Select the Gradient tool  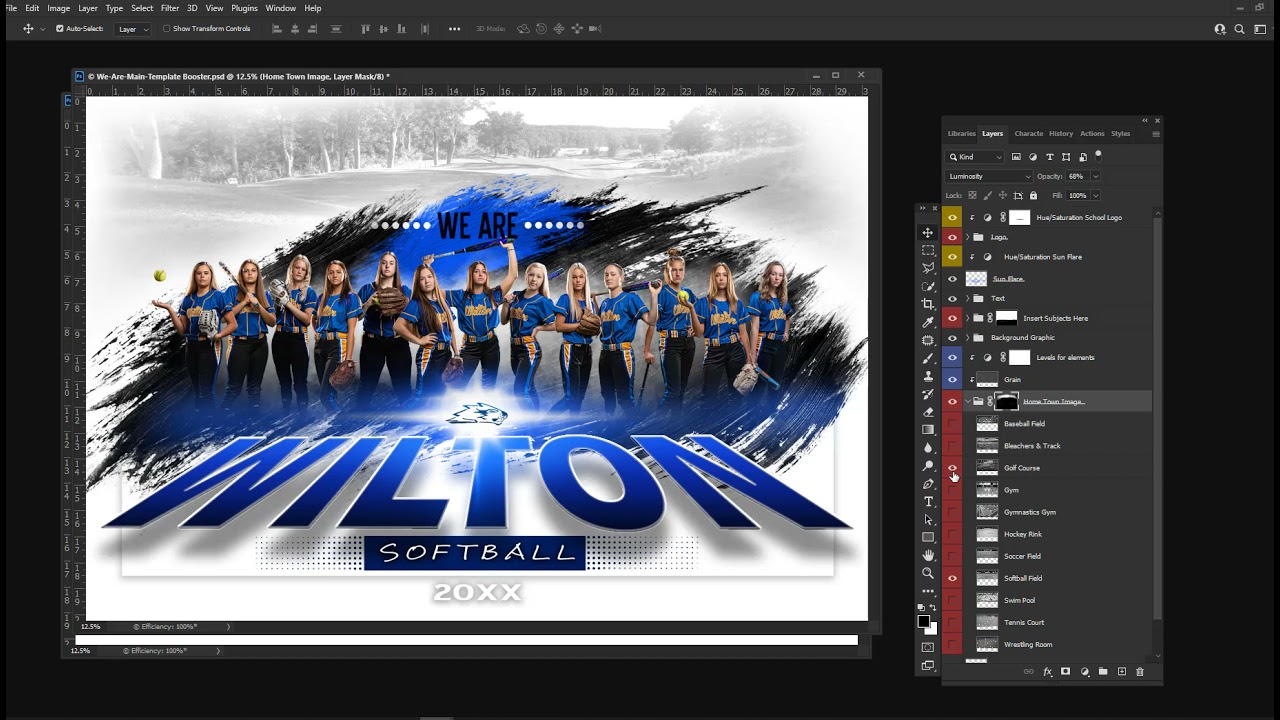click(x=928, y=430)
